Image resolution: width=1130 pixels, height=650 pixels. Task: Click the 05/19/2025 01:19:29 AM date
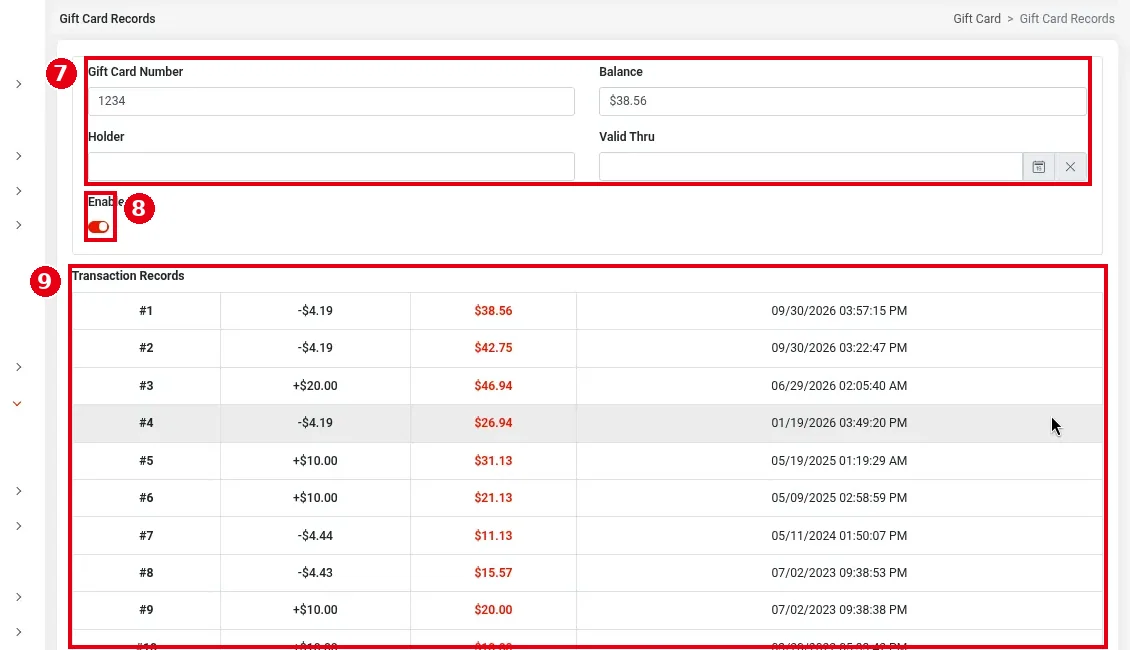tap(839, 460)
